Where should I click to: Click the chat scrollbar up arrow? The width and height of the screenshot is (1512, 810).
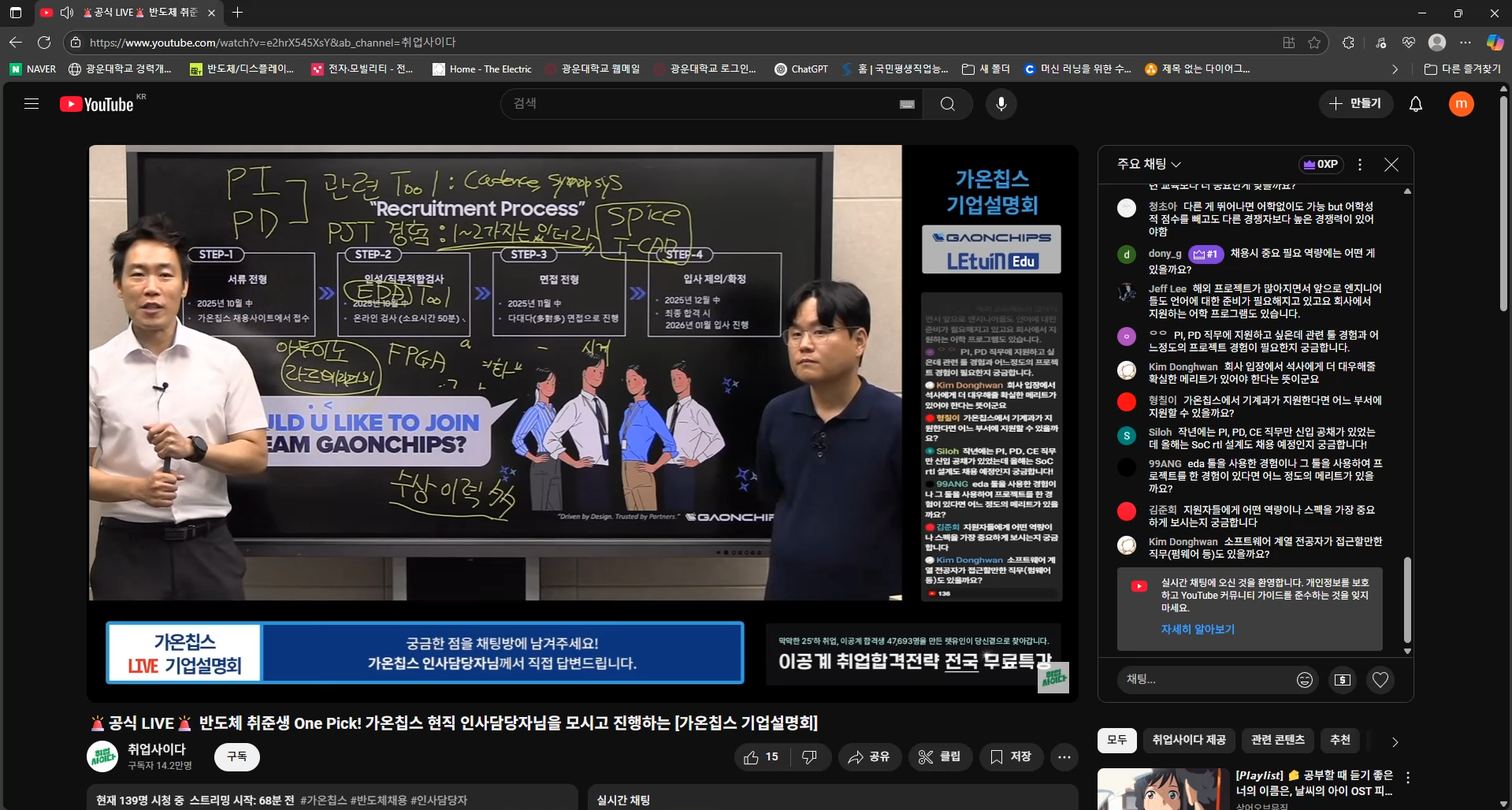click(1407, 191)
